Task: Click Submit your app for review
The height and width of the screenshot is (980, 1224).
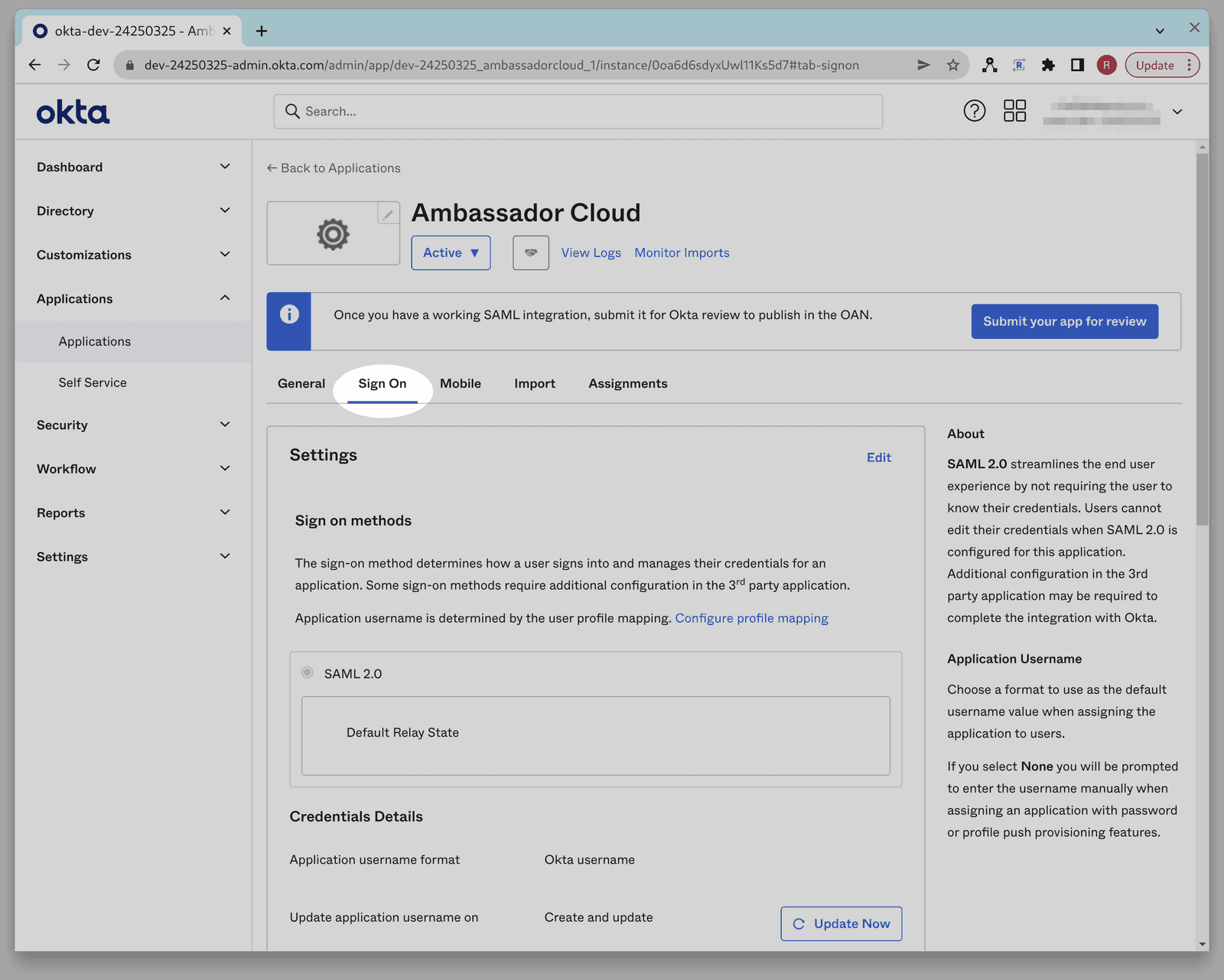Action: pyautogui.click(x=1065, y=321)
